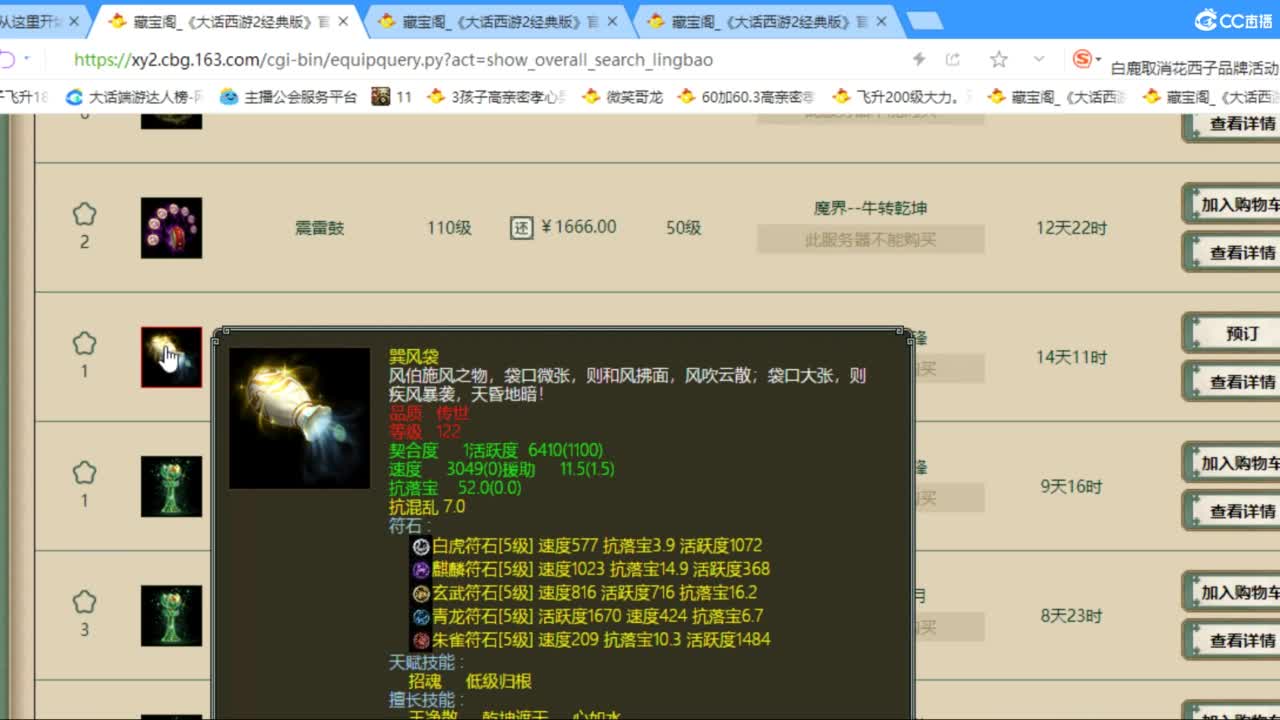Open the 白鹿取消花西子品牌活动 news link

pyautogui.click(x=1195, y=68)
